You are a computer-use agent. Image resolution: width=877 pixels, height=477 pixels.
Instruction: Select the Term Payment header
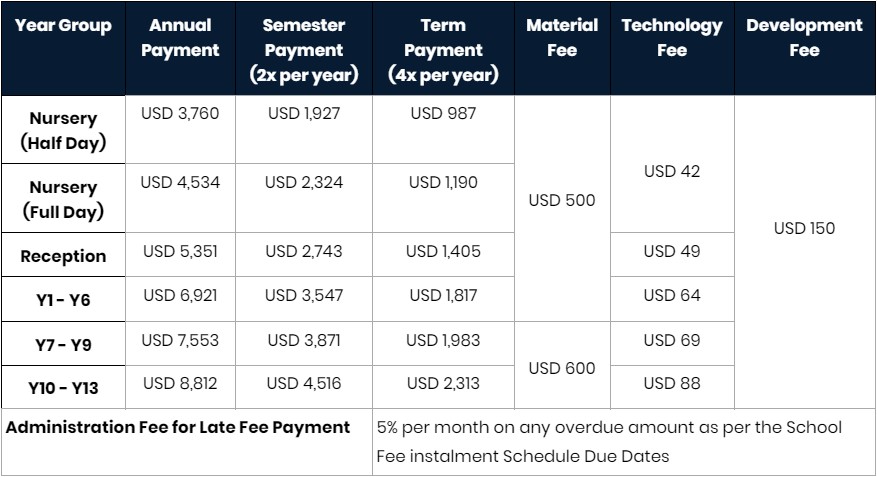point(443,48)
